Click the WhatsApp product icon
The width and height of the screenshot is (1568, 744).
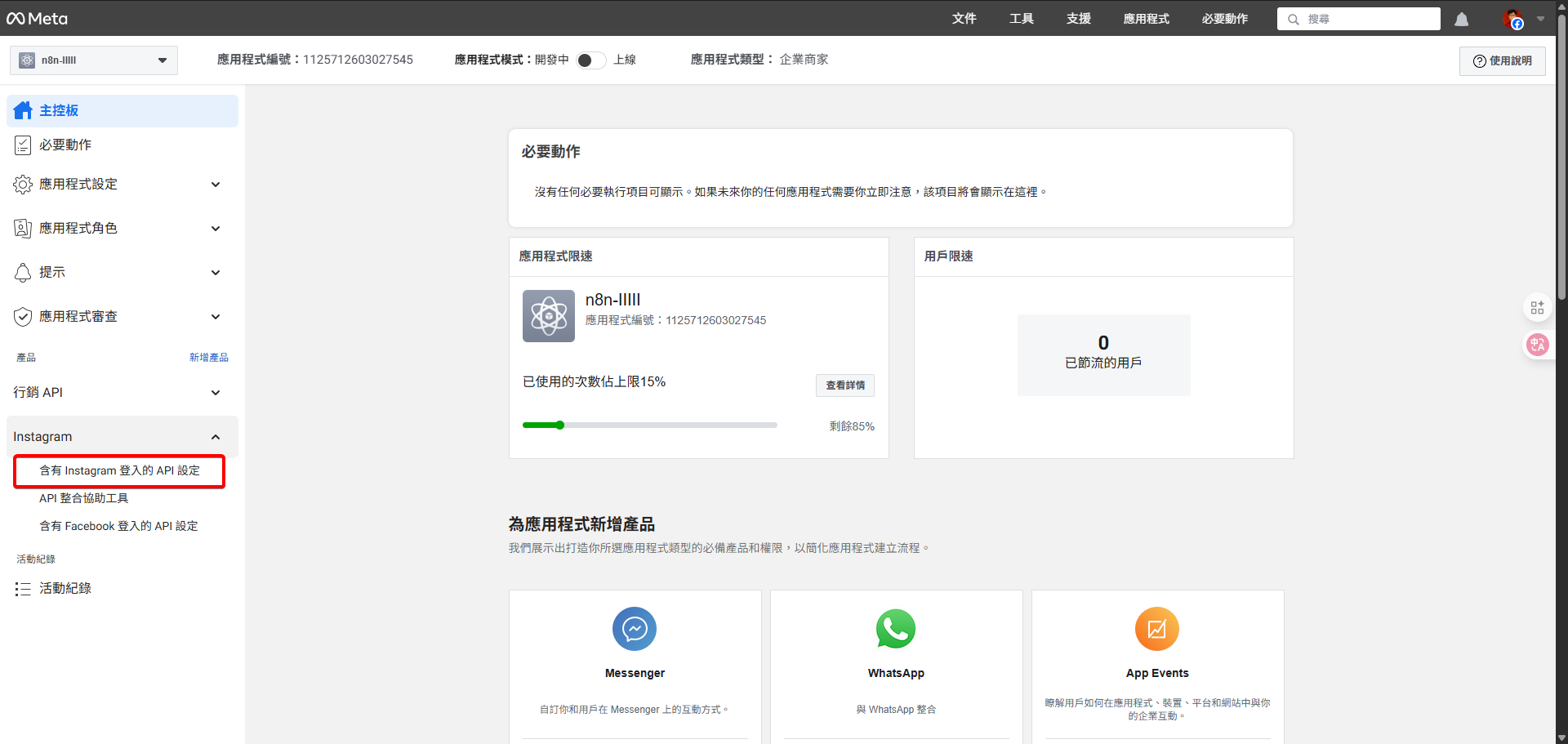[x=895, y=629]
